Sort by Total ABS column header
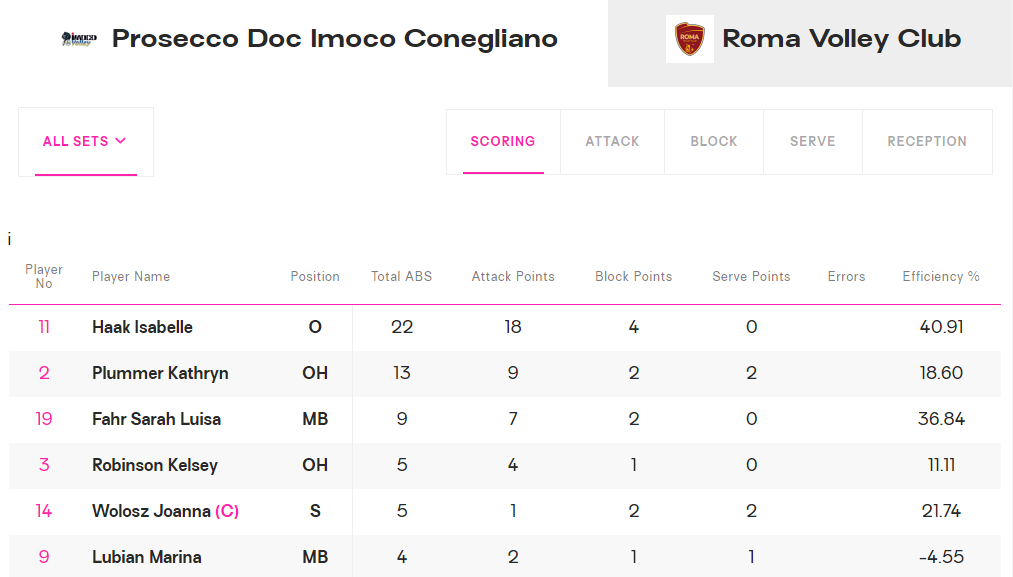The image size is (1013, 577). point(401,277)
